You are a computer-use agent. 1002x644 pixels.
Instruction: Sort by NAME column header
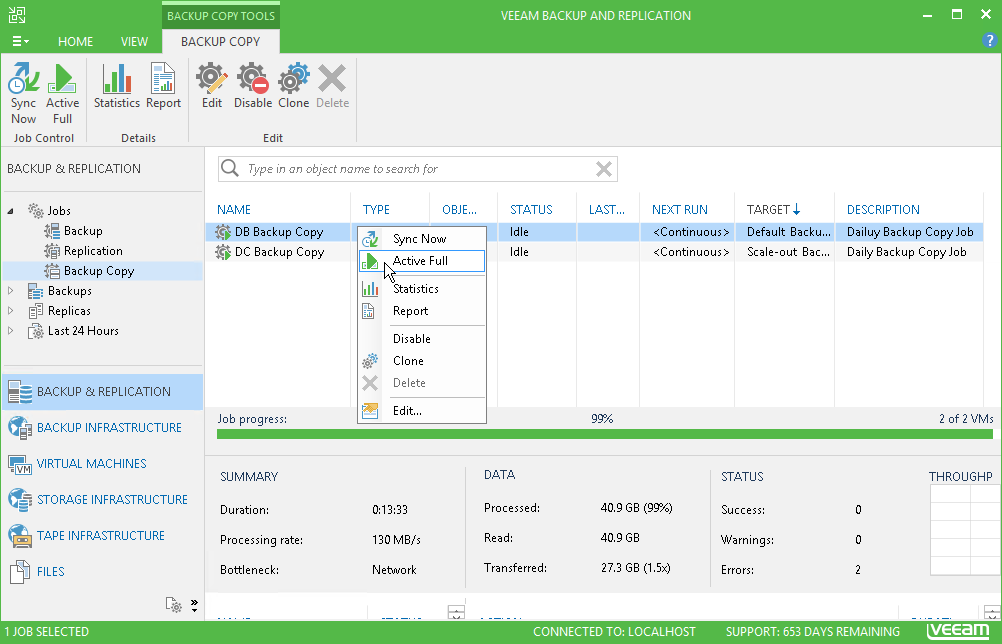coord(234,210)
